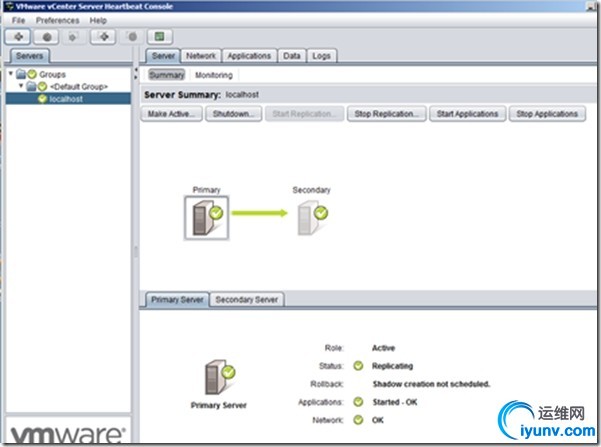Click the 'Started - OK' applications text
Image resolution: width=601 pixels, height=447 pixels.
coord(395,402)
